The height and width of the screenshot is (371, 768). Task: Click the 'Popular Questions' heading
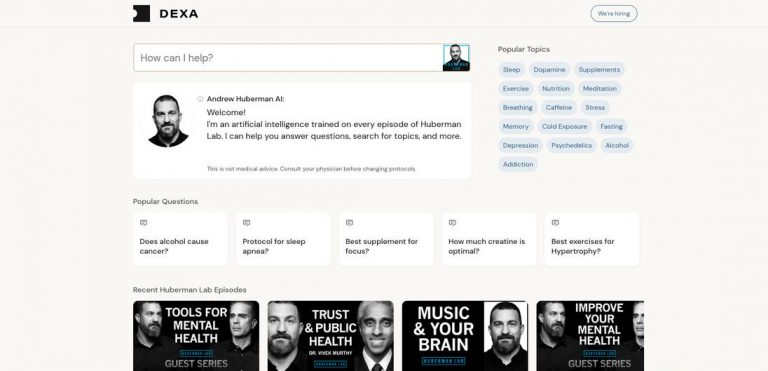(x=166, y=202)
